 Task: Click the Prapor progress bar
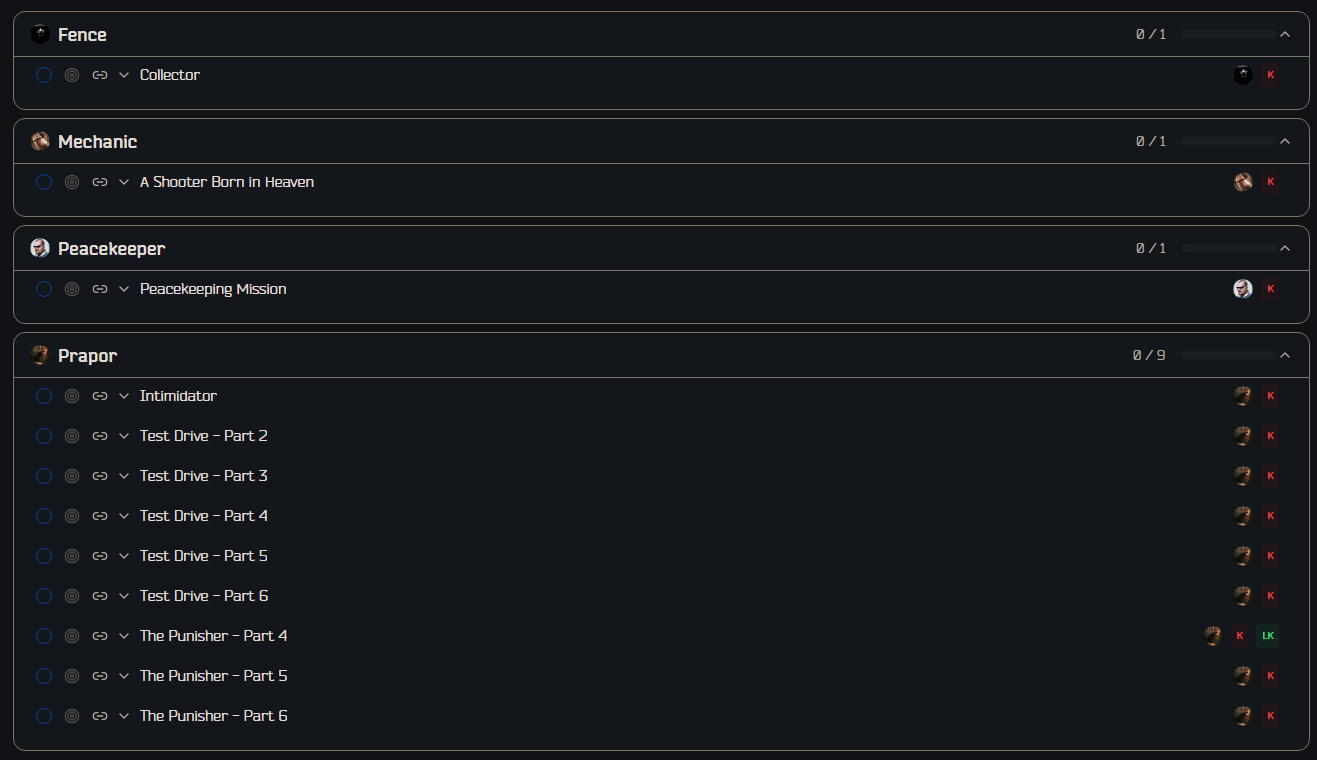pyautogui.click(x=1227, y=355)
